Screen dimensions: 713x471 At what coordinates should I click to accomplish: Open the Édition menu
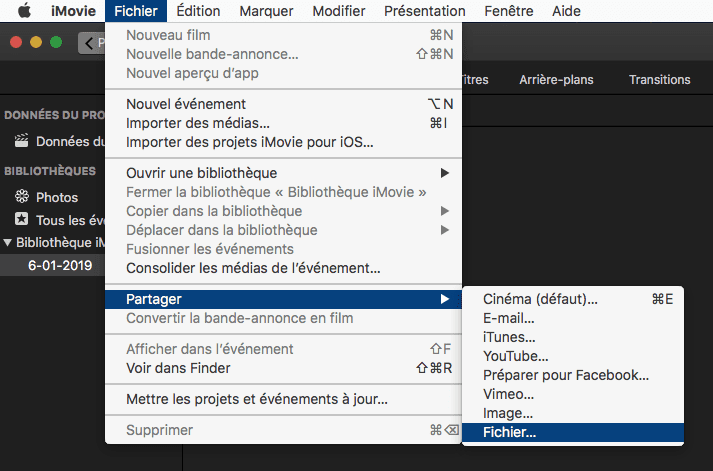tap(198, 11)
